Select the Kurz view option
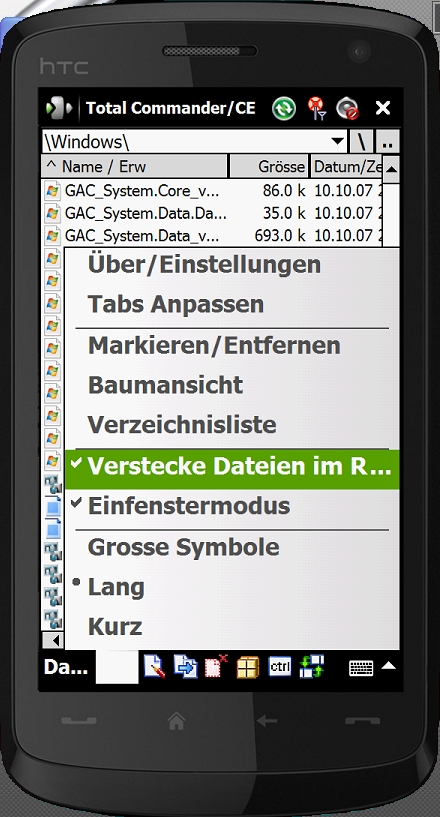The height and width of the screenshot is (817, 440). pos(232,627)
